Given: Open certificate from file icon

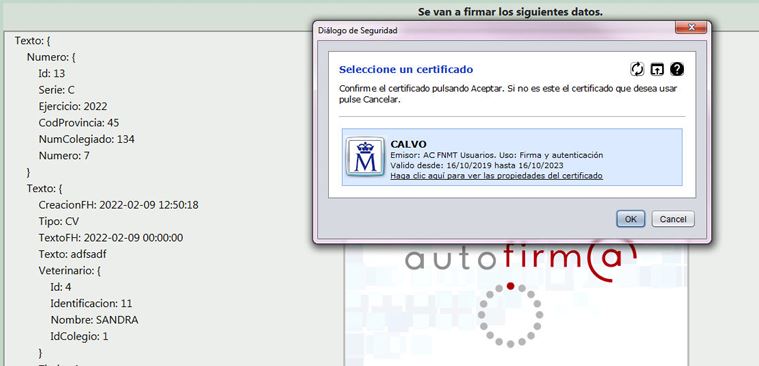Looking at the screenshot, I should (657, 69).
